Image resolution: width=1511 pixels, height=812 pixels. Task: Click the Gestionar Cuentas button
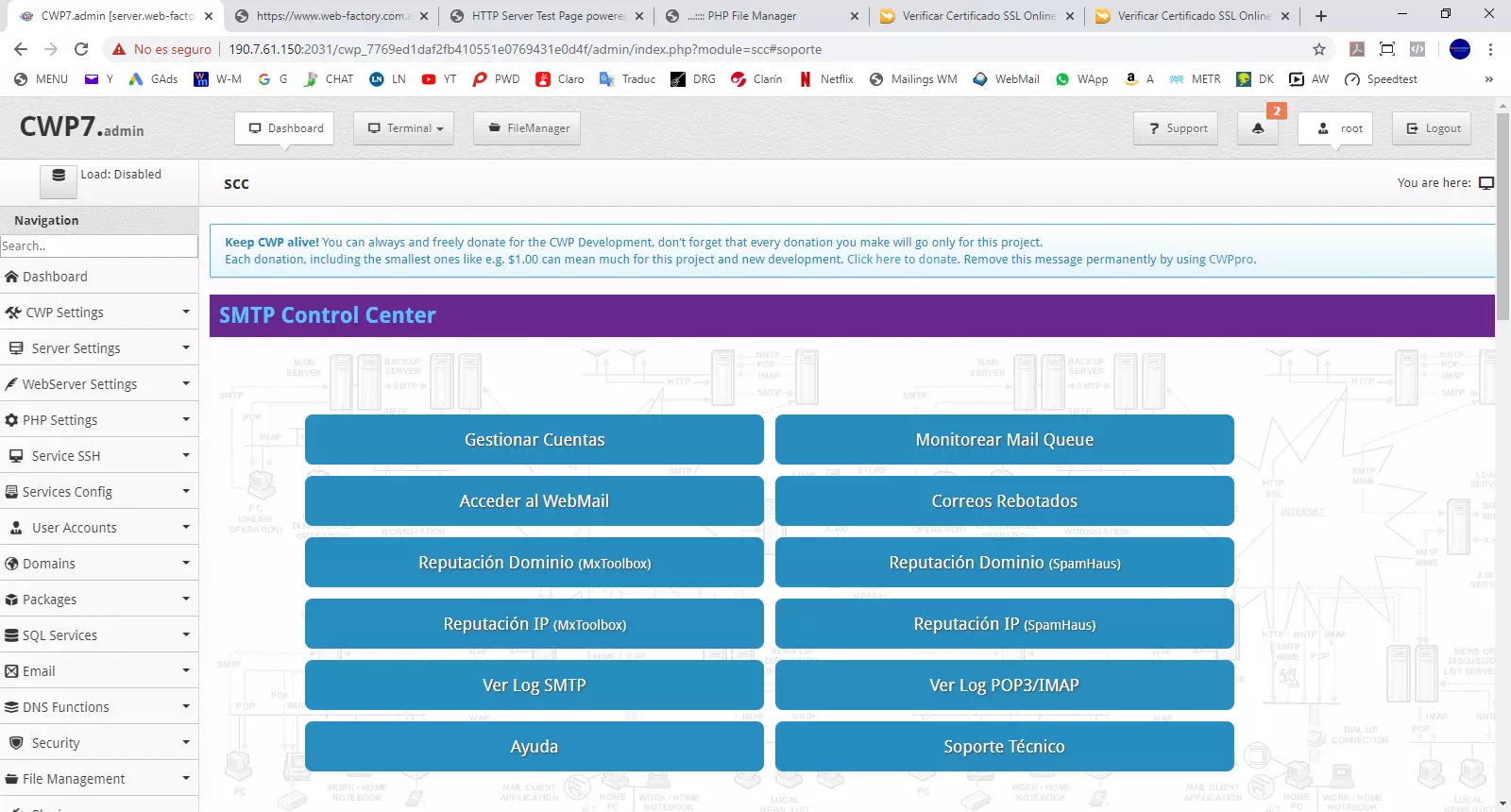(534, 440)
